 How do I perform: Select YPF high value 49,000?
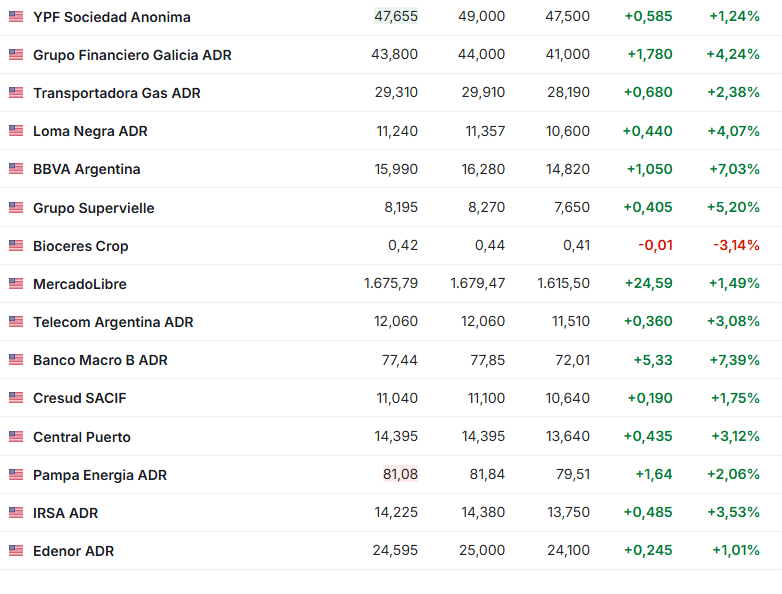481,16
